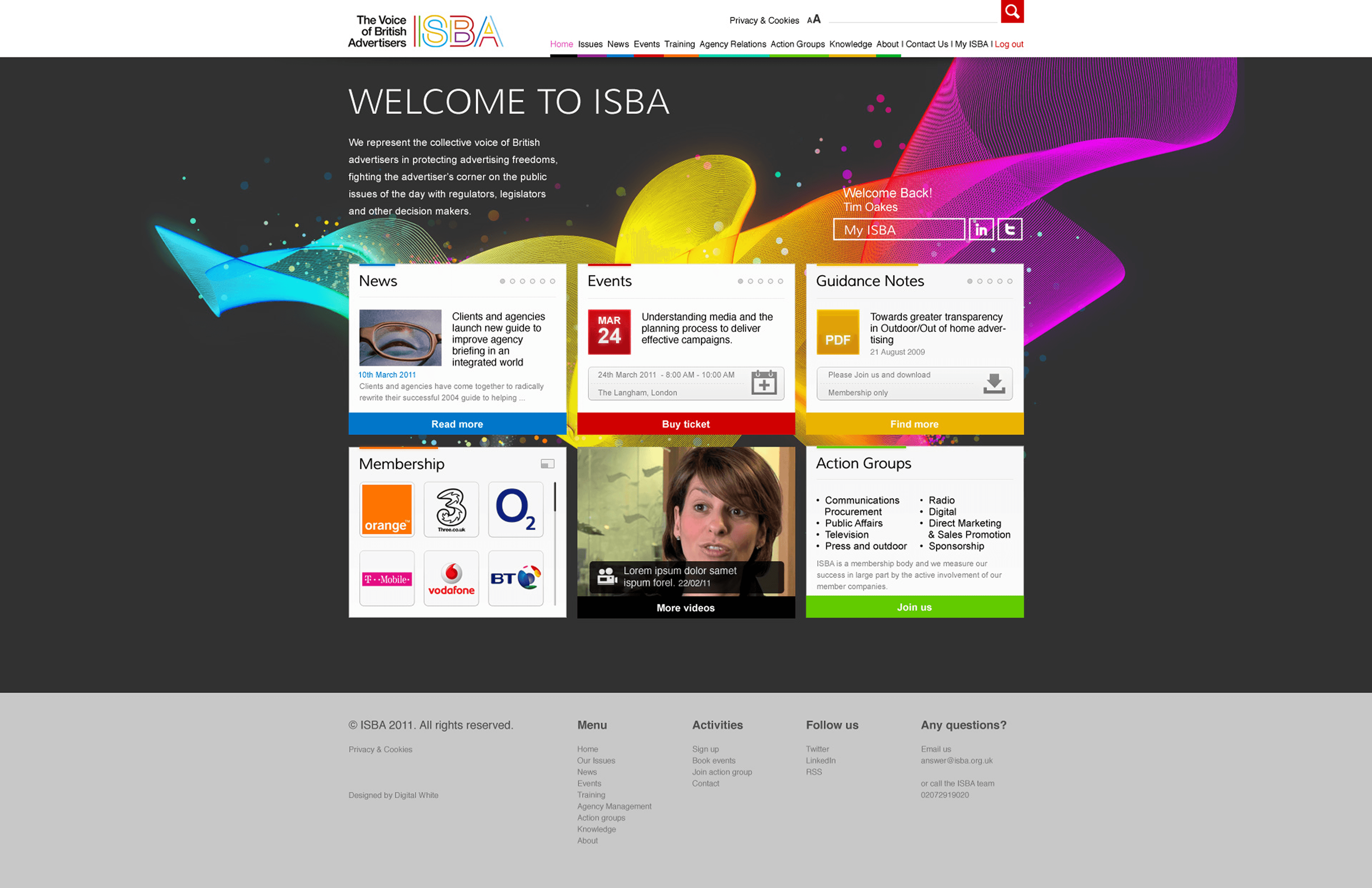The width and height of the screenshot is (1372, 888).
Task: Click the red search magnifier icon
Action: click(x=1012, y=11)
